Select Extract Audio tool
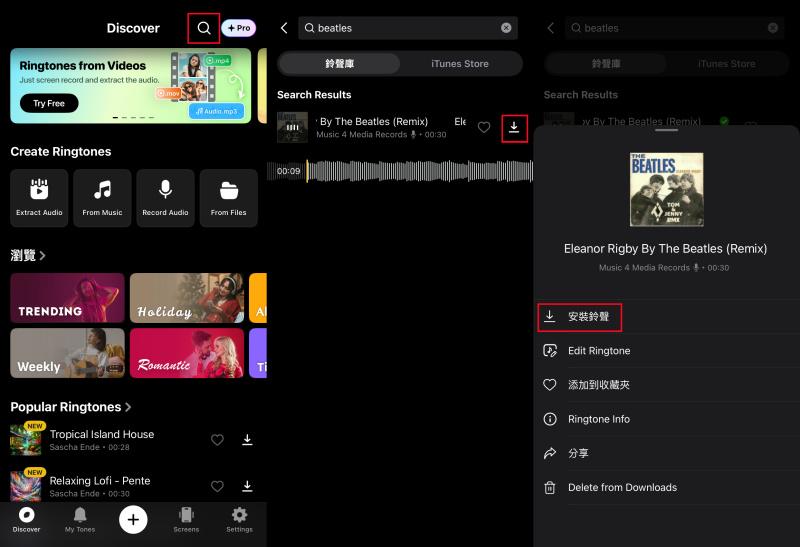 (x=39, y=198)
